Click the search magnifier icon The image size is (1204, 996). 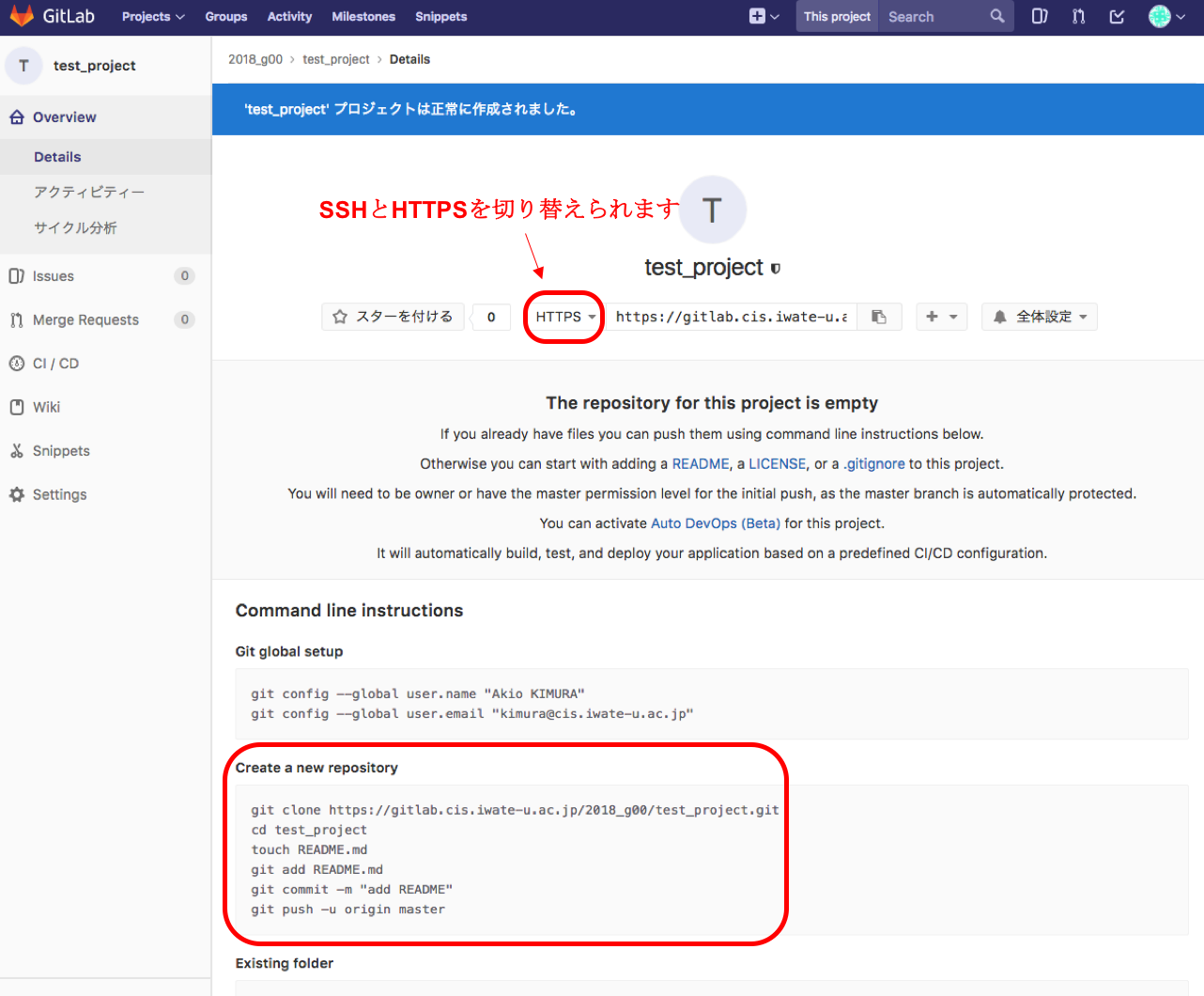997,16
